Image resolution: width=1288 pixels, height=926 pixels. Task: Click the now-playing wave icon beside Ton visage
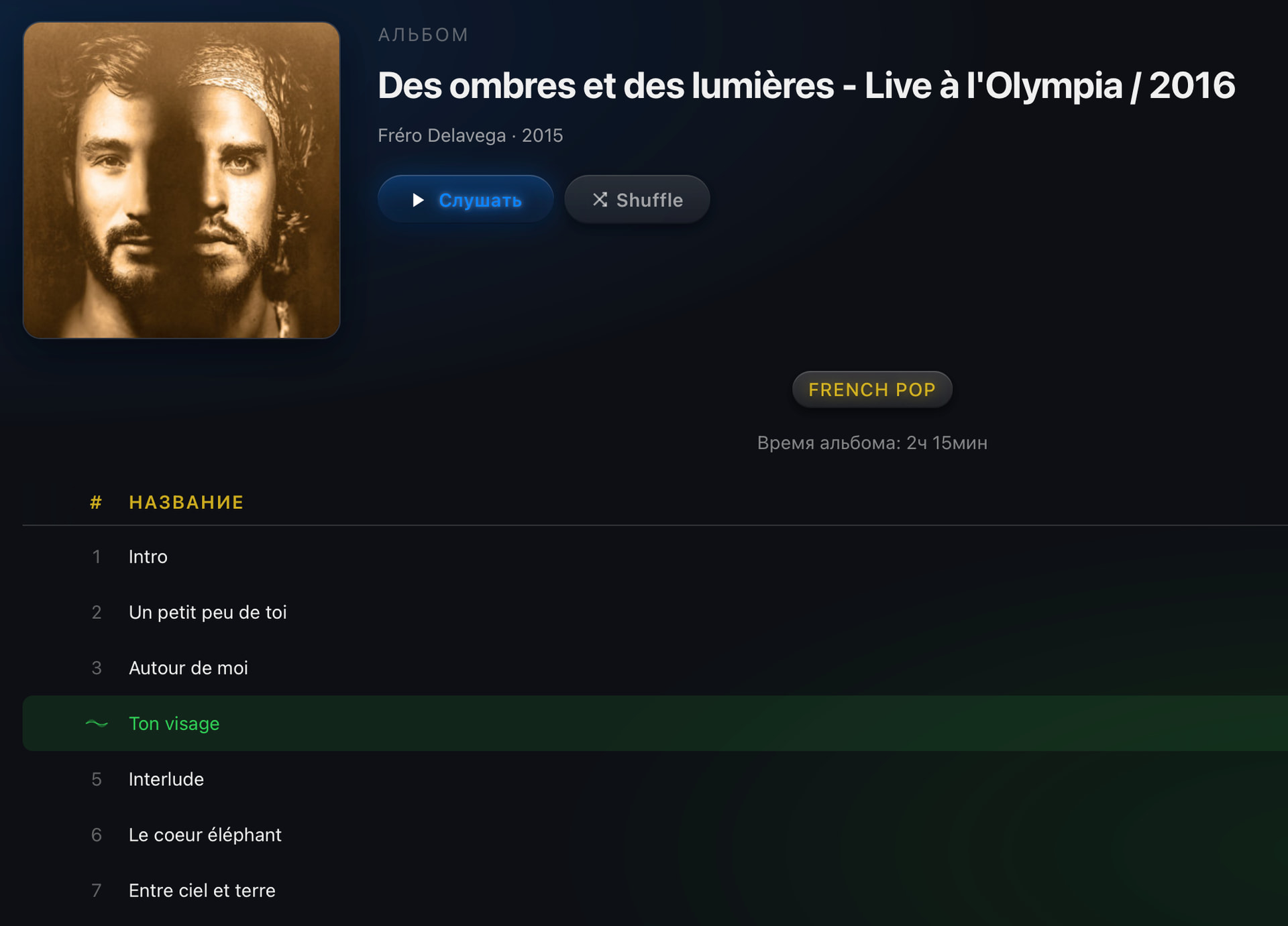coord(97,724)
